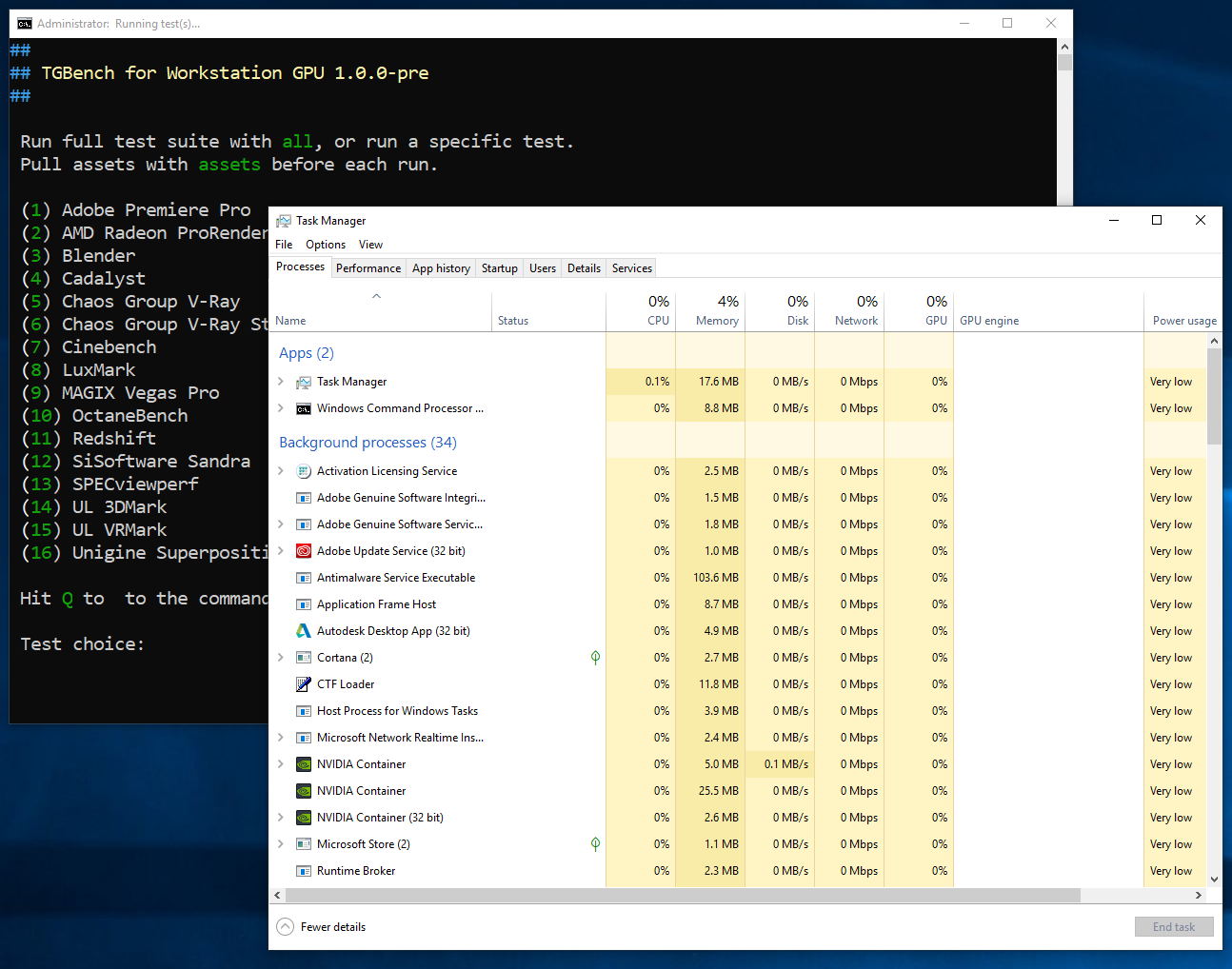Switch to the Performance tab
Image resolution: width=1232 pixels, height=969 pixels.
pyautogui.click(x=368, y=268)
